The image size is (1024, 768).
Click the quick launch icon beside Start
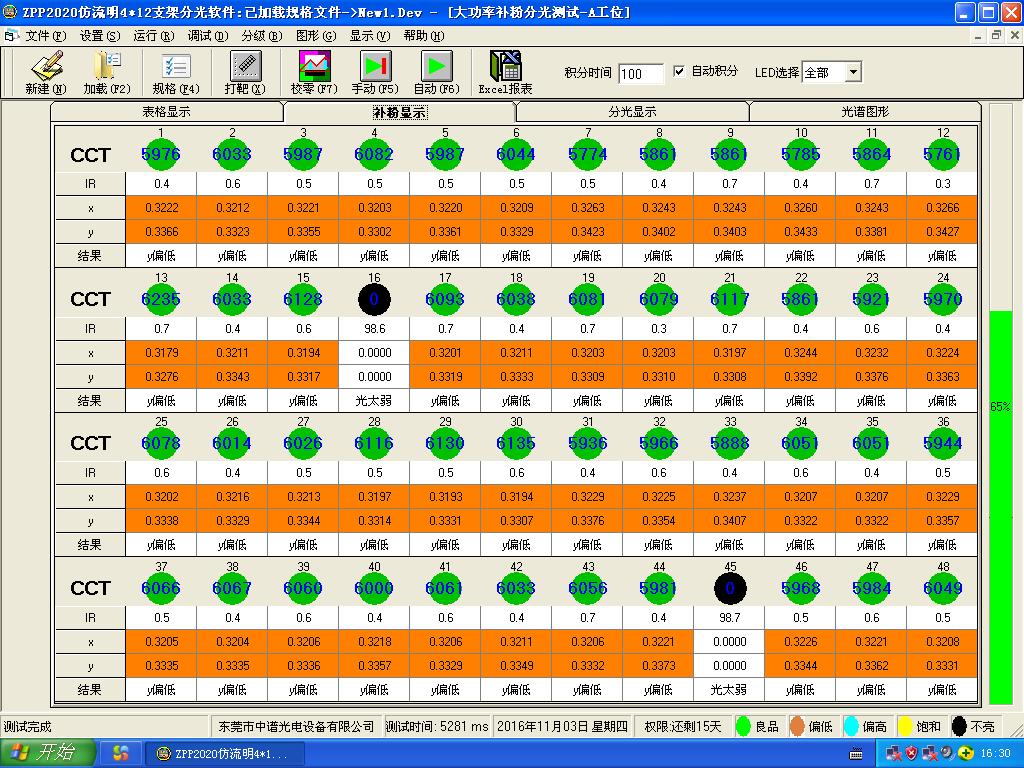pyautogui.click(x=121, y=754)
